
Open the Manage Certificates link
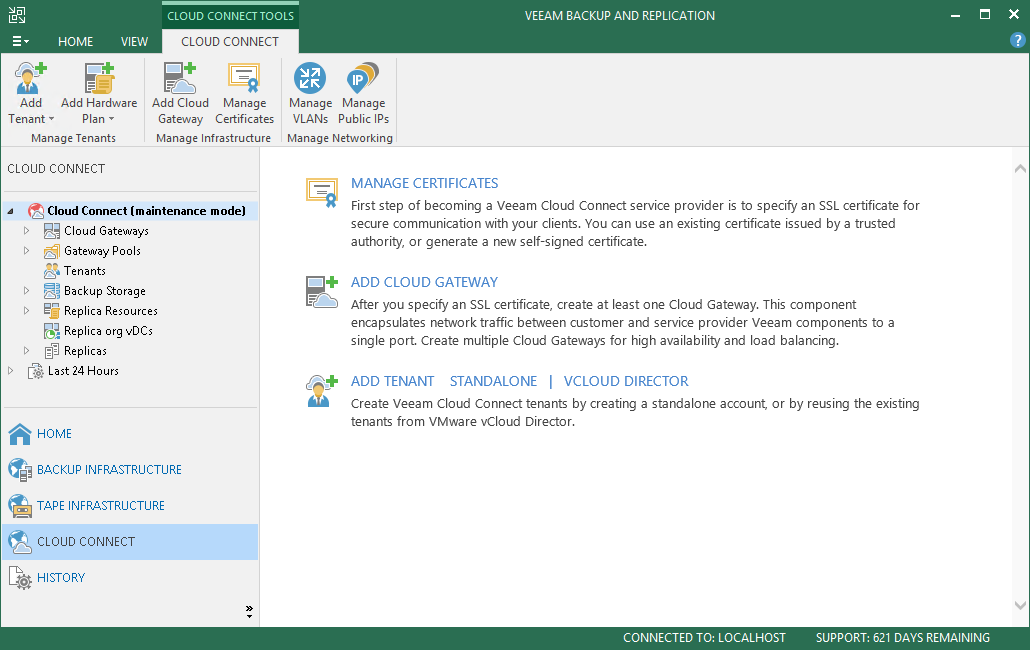tap(424, 183)
